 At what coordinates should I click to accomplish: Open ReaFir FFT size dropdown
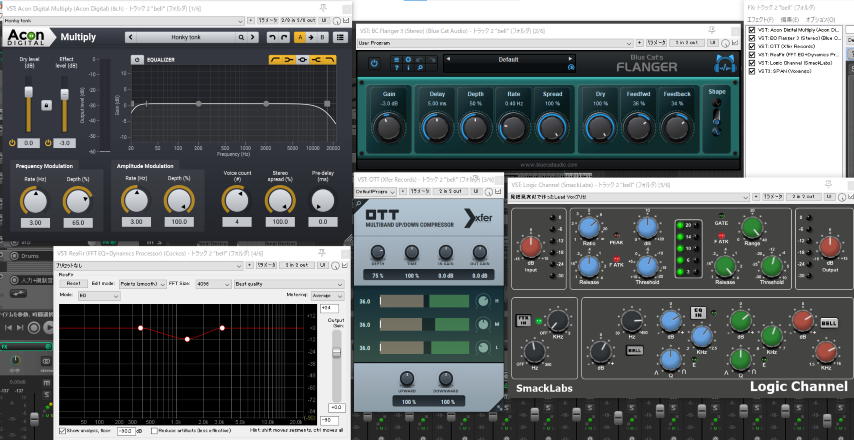coord(213,284)
